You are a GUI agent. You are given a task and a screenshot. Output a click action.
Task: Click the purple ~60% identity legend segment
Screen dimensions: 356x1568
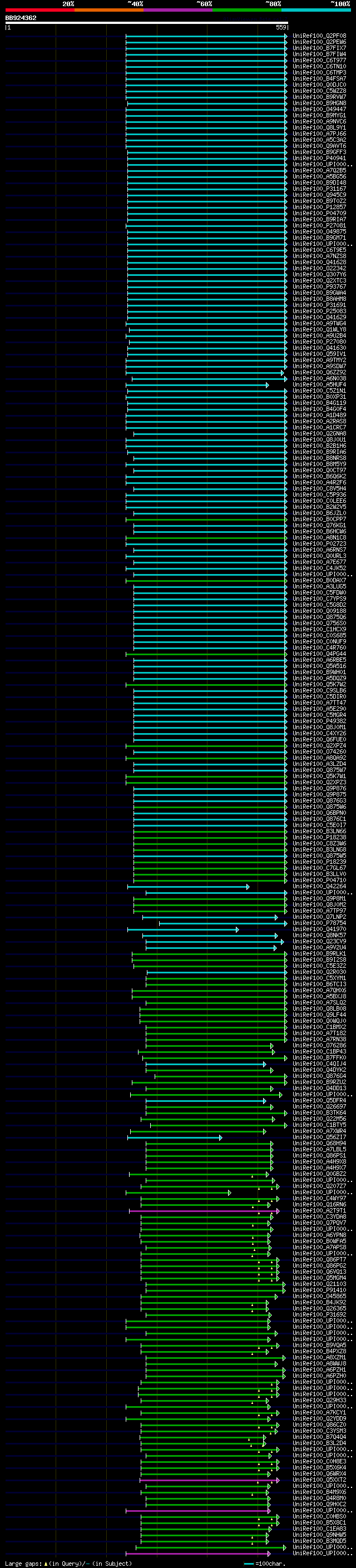click(x=179, y=10)
